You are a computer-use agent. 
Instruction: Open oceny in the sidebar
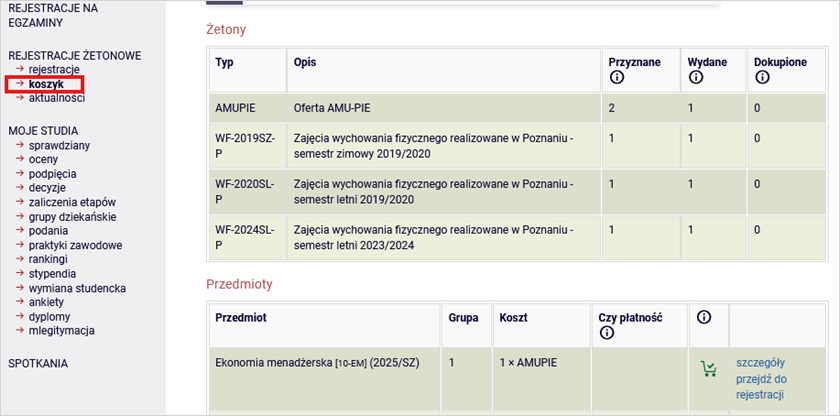click(43, 159)
